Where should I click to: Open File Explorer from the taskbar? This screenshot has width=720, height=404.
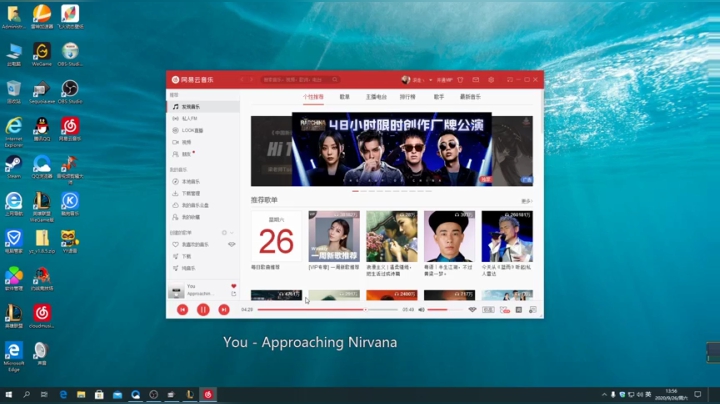point(81,394)
